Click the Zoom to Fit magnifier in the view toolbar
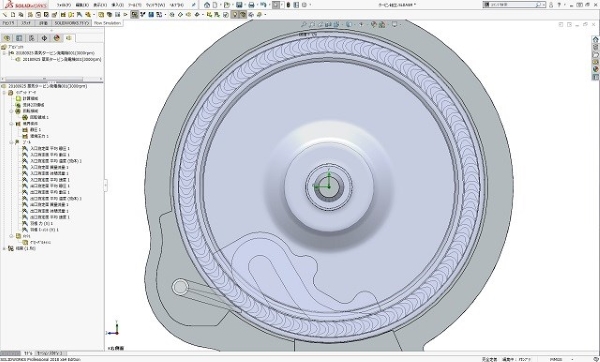Image resolution: width=600 pixels, height=362 pixels. click(303, 24)
